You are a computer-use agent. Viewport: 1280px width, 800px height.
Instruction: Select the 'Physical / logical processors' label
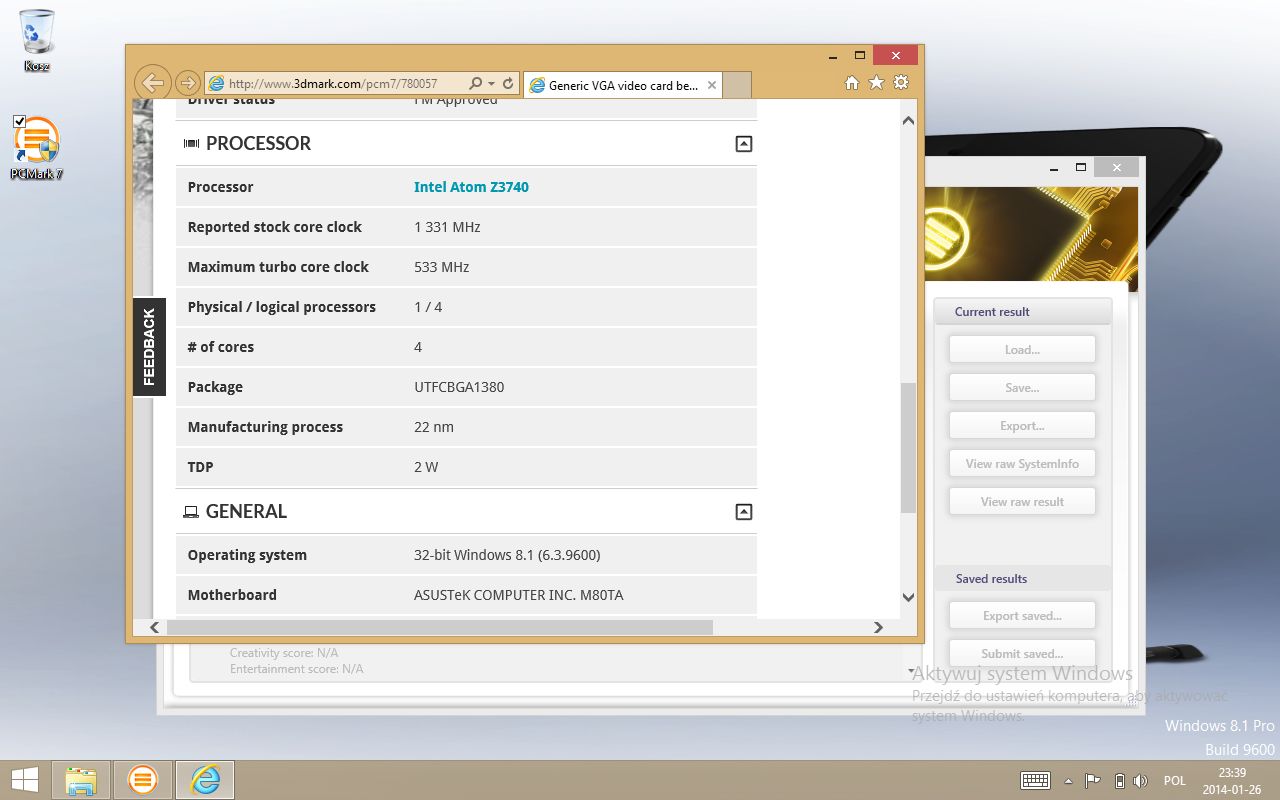282,307
